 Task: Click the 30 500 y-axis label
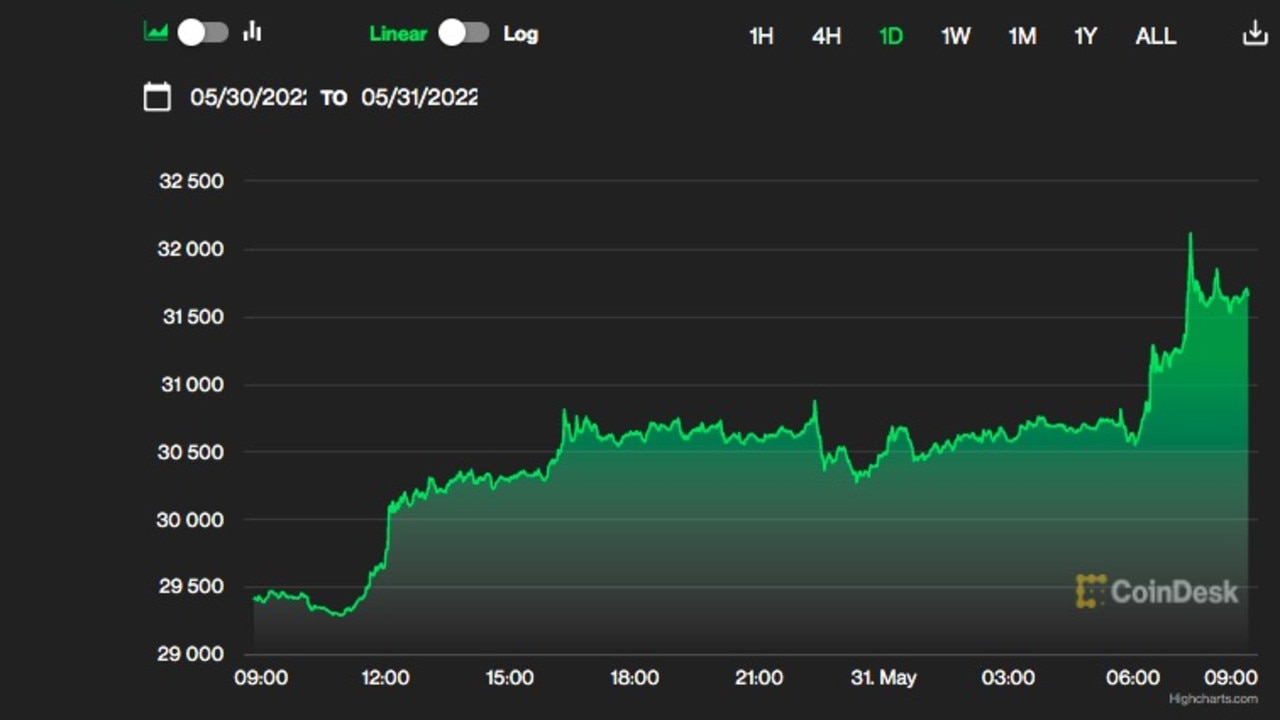(191, 452)
